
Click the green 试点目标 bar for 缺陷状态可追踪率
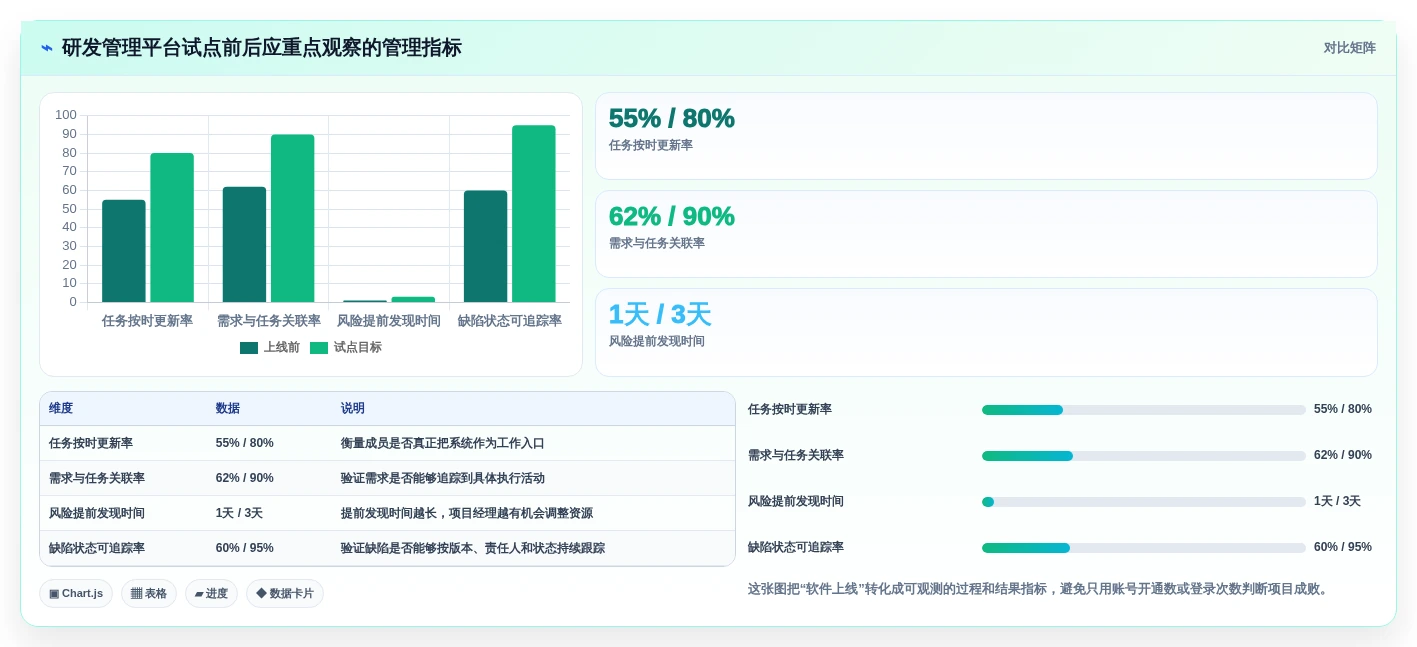(533, 214)
